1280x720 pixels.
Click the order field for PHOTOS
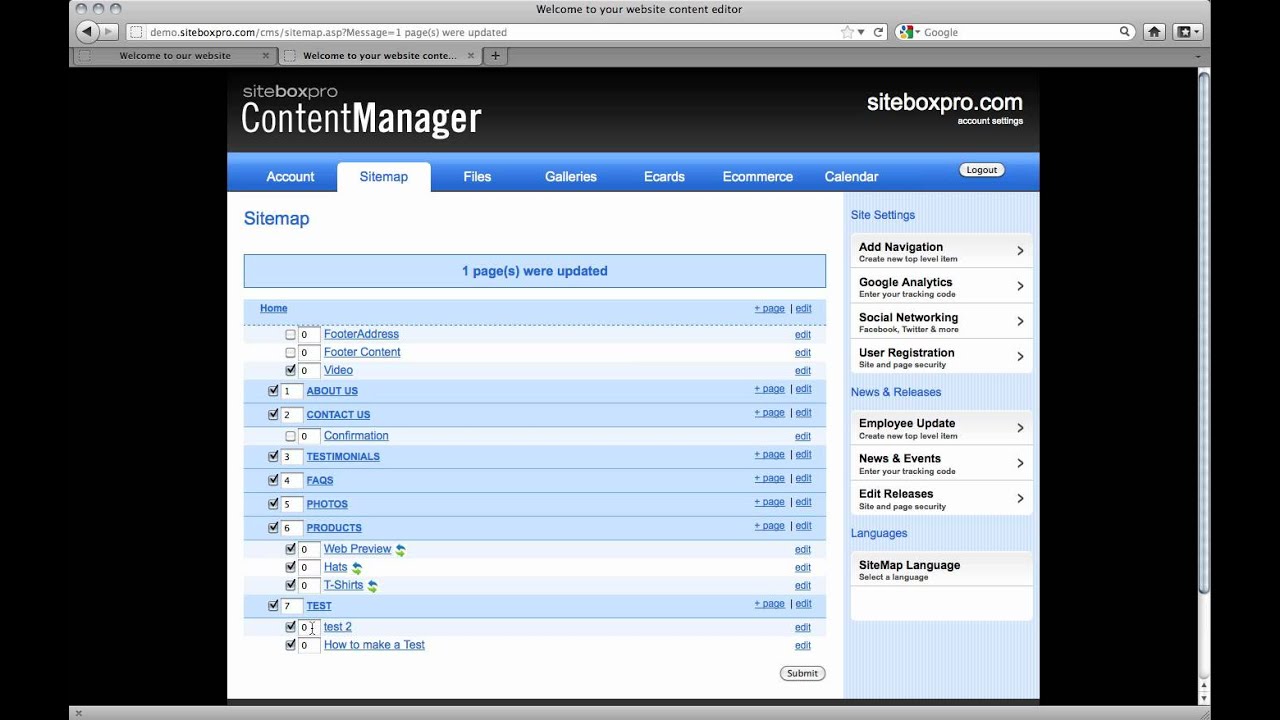(x=291, y=504)
